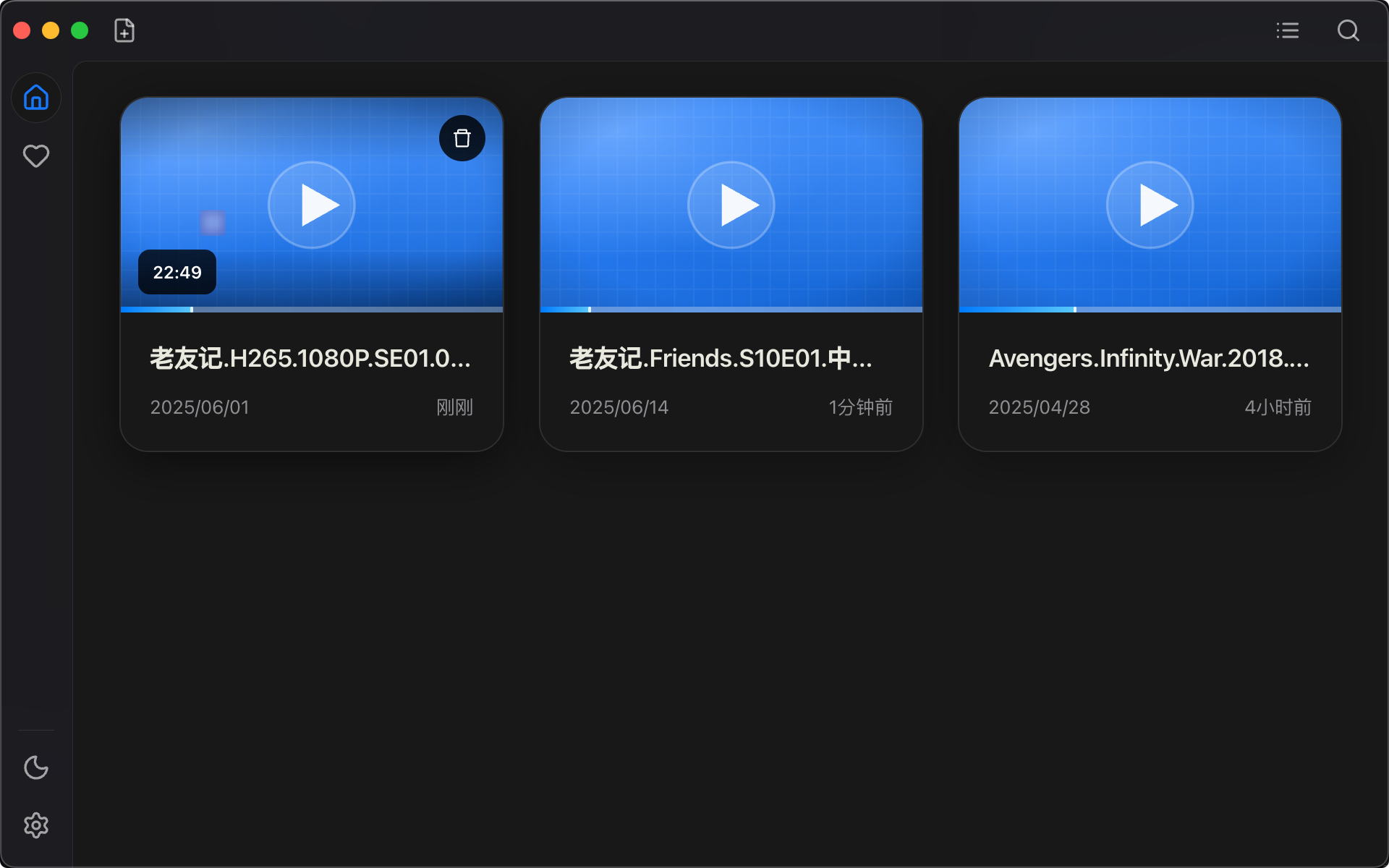This screenshot has width=1389, height=868.
Task: Click the 刚刚 timestamp
Action: 455,407
